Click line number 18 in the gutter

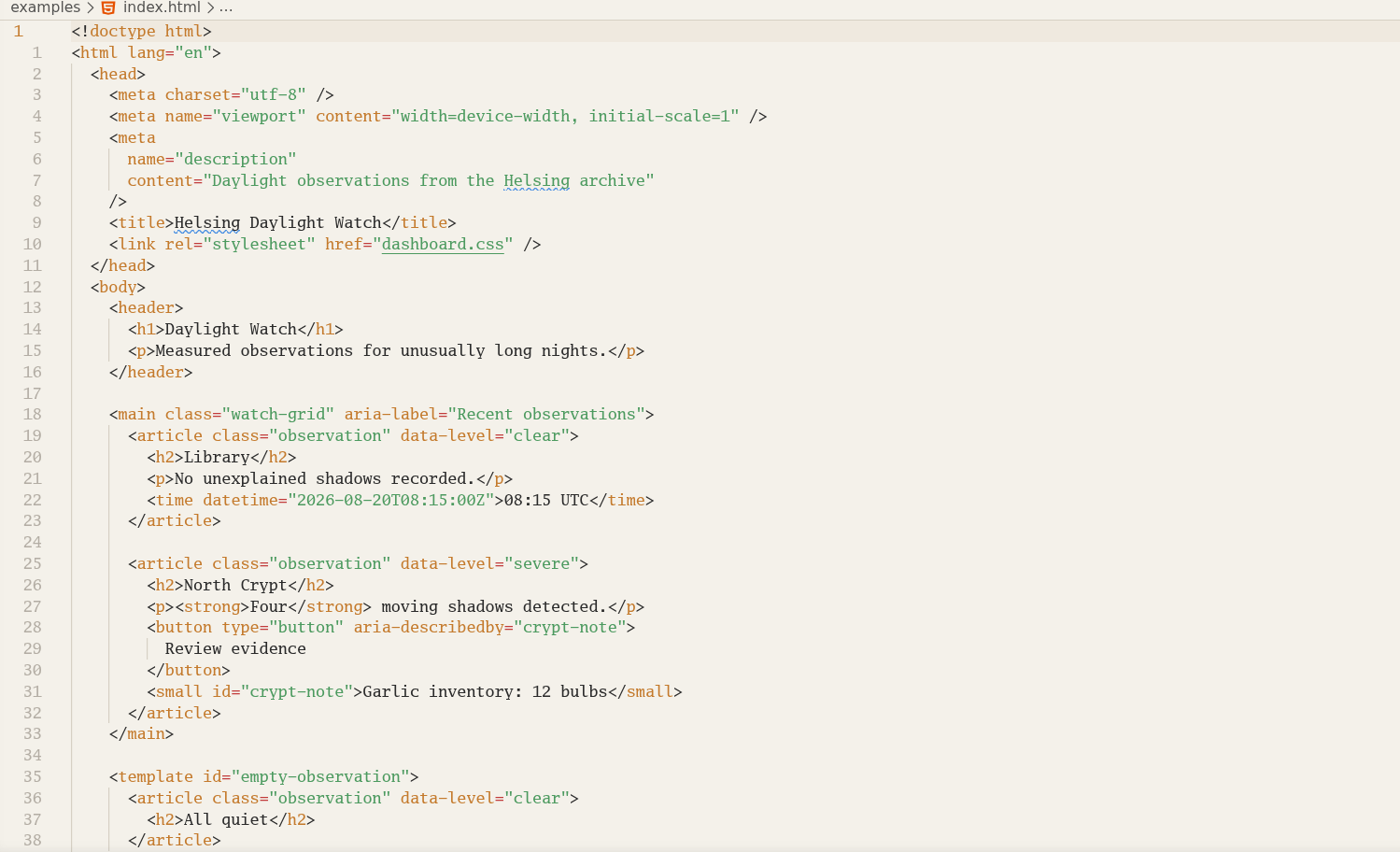(x=33, y=415)
